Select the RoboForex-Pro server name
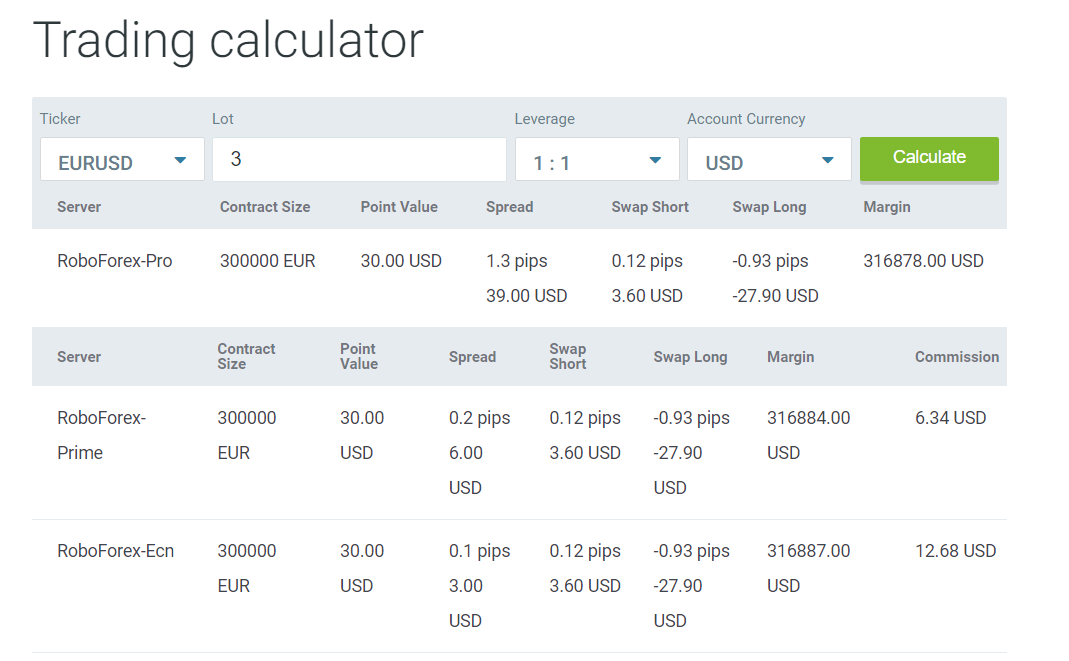1069x661 pixels. pyautogui.click(x=115, y=261)
